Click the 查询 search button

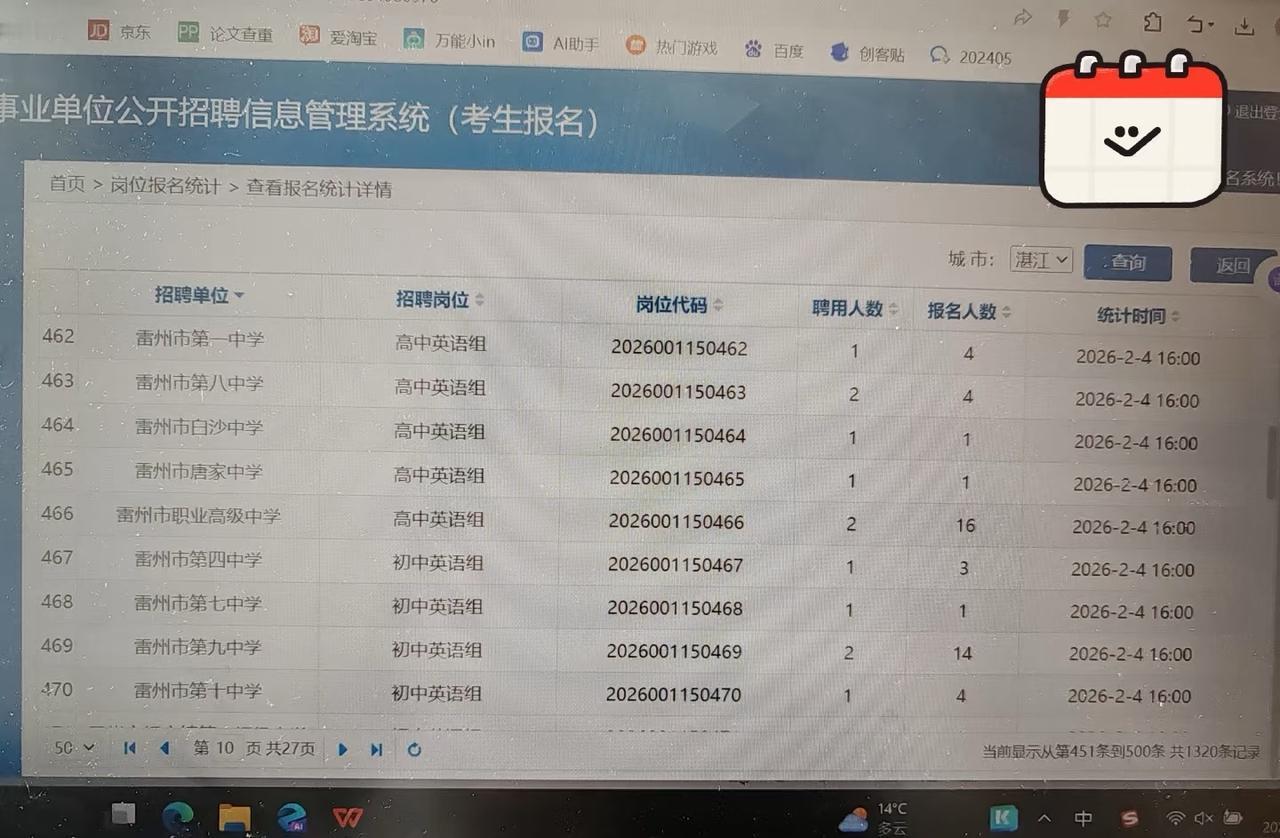coord(1128,263)
